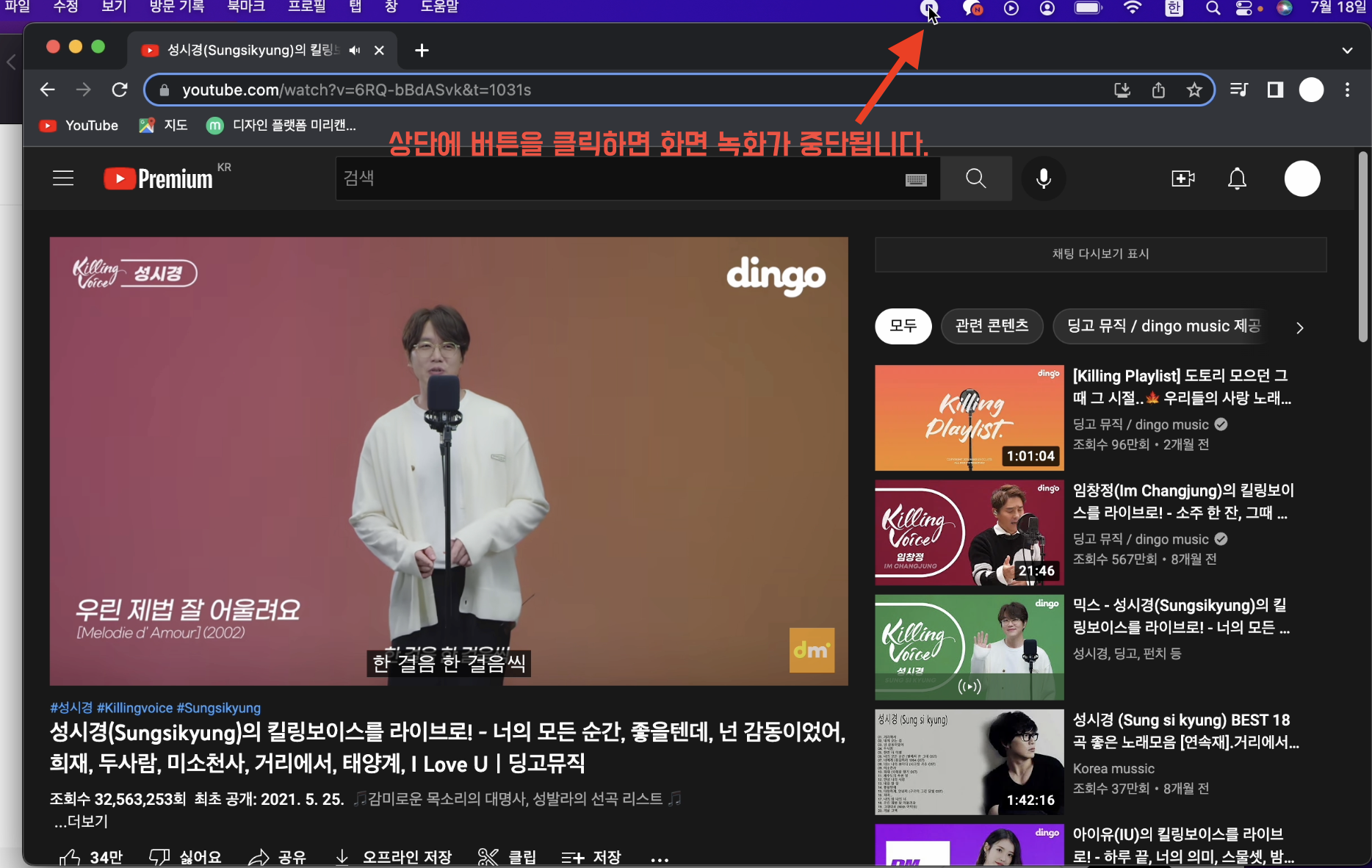Open the create video icon

pyautogui.click(x=1183, y=178)
